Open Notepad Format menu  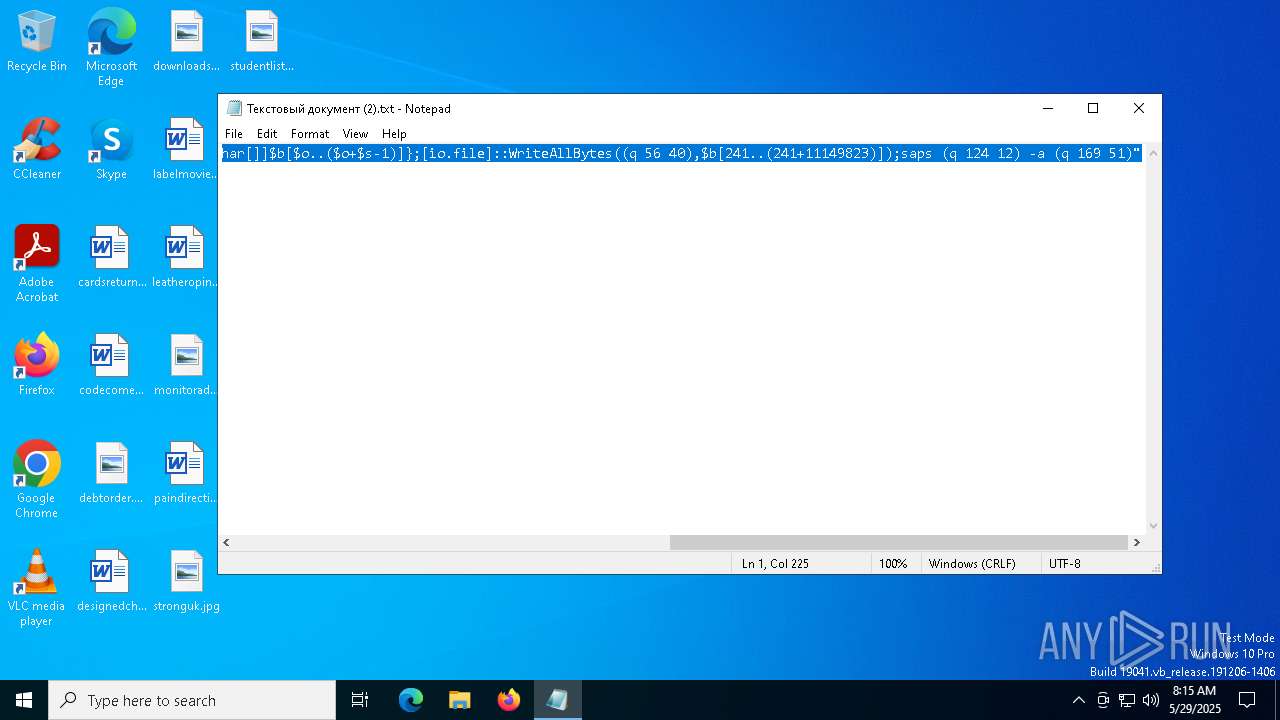click(x=310, y=133)
